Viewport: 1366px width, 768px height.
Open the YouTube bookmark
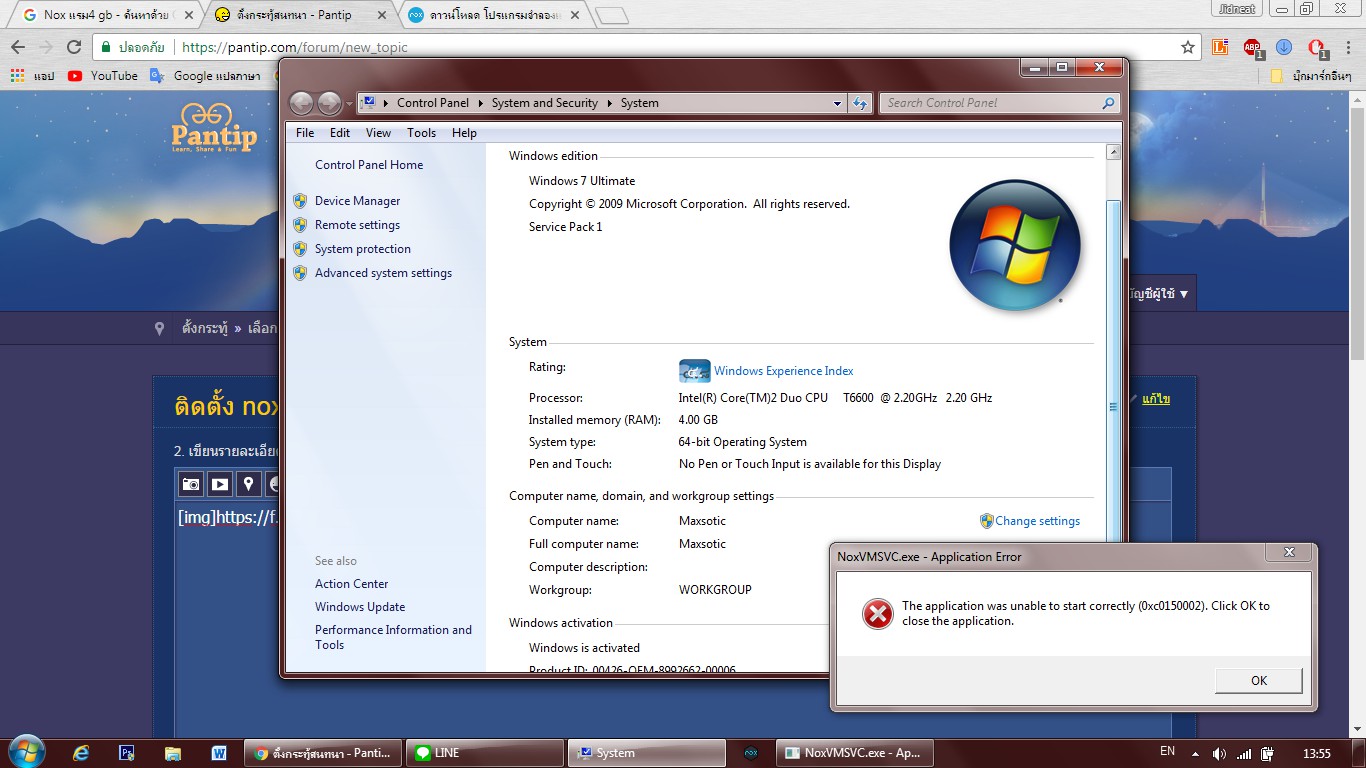click(103, 76)
